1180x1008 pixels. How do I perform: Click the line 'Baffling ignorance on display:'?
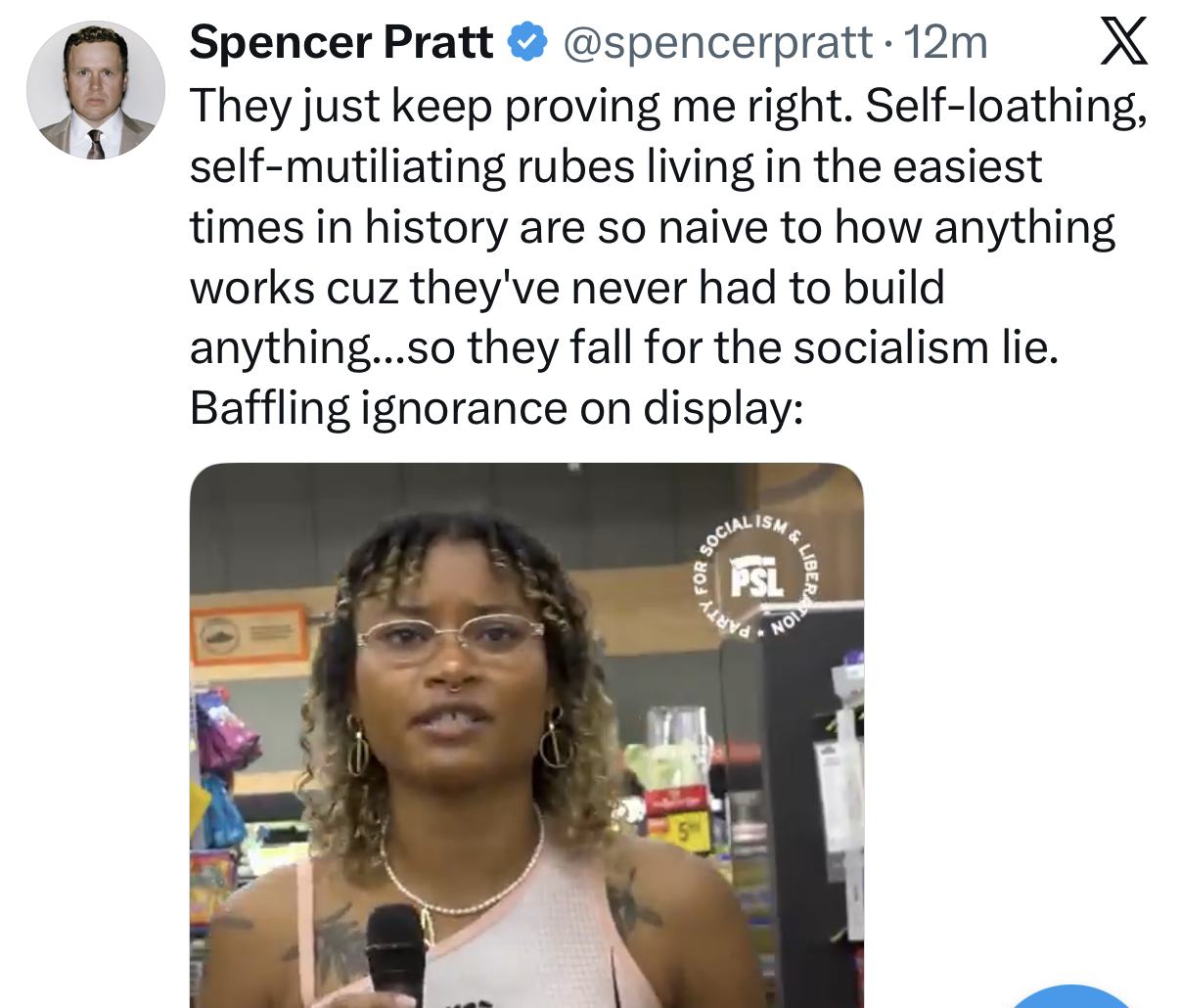click(x=496, y=408)
